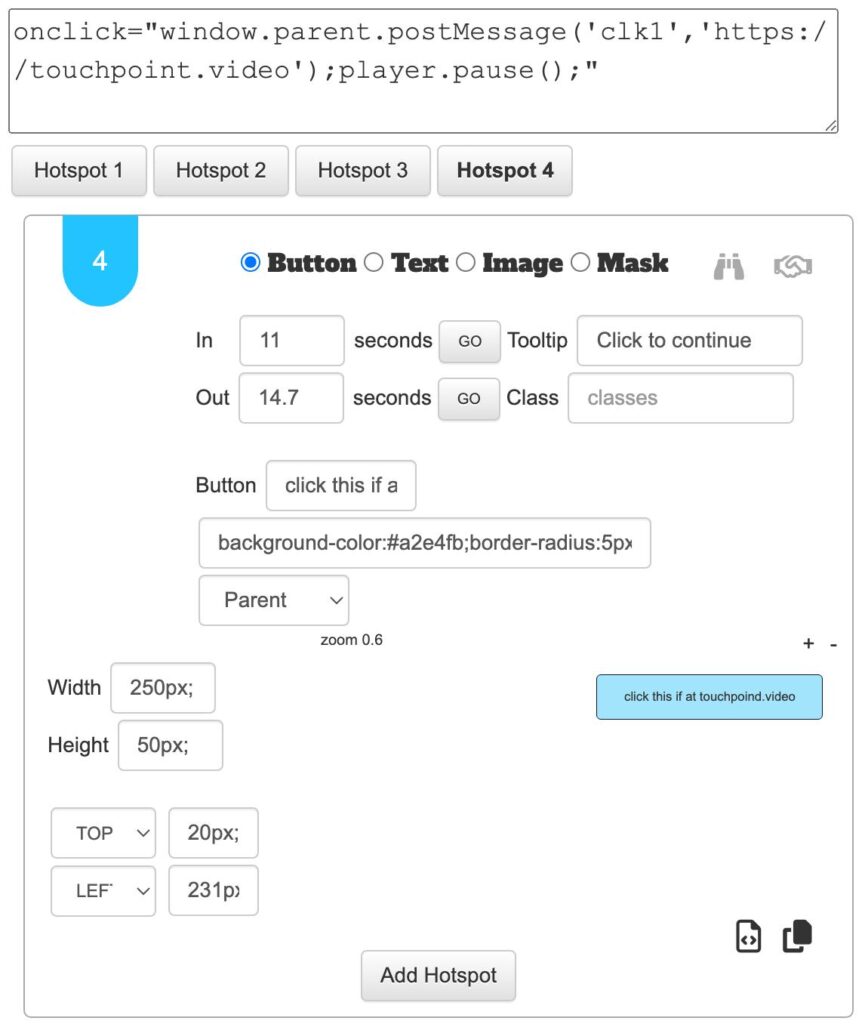
Task: Zoom in with the plus sign
Action: [808, 643]
